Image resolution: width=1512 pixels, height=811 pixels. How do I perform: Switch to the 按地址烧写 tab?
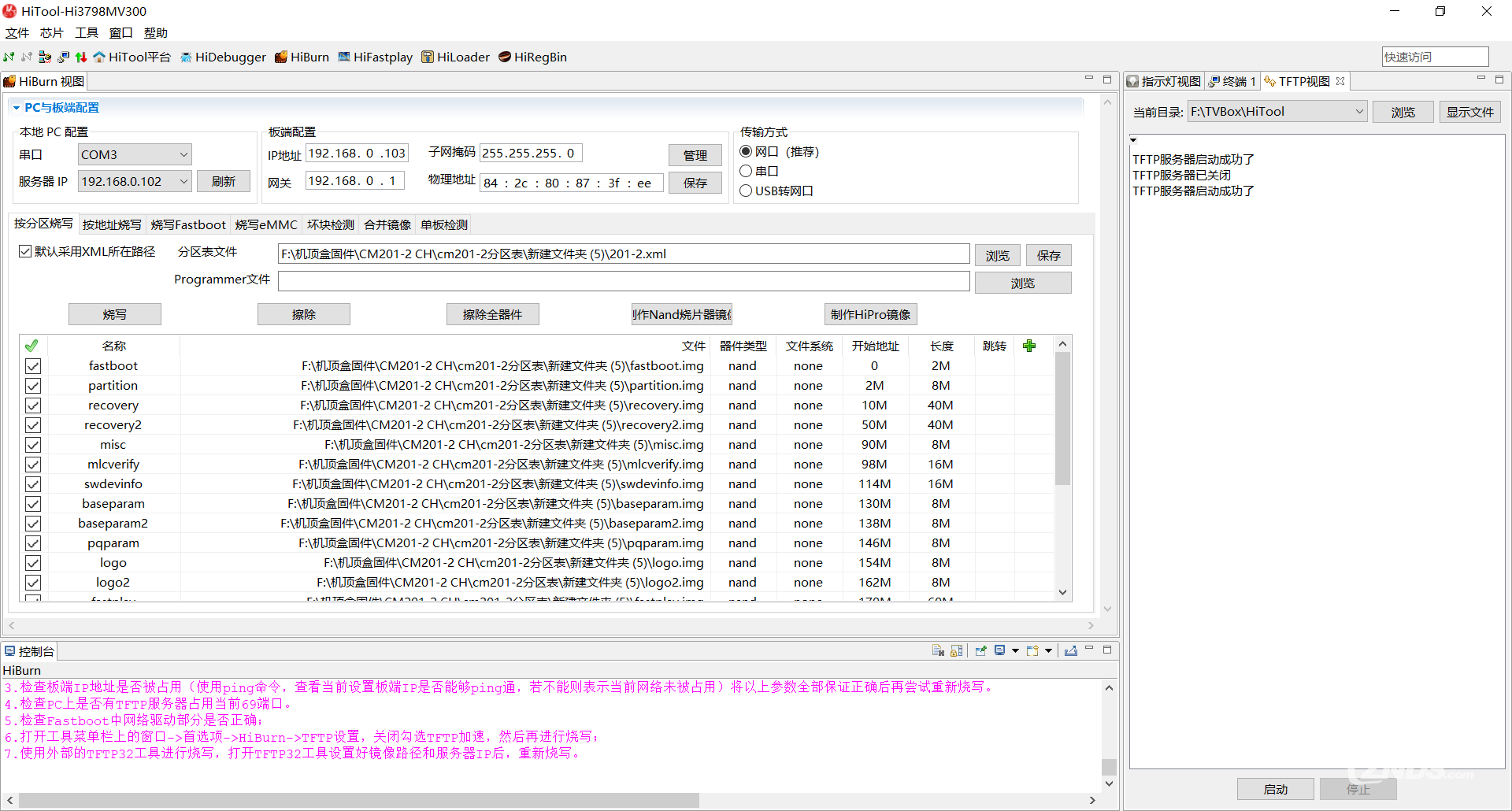pos(112,224)
